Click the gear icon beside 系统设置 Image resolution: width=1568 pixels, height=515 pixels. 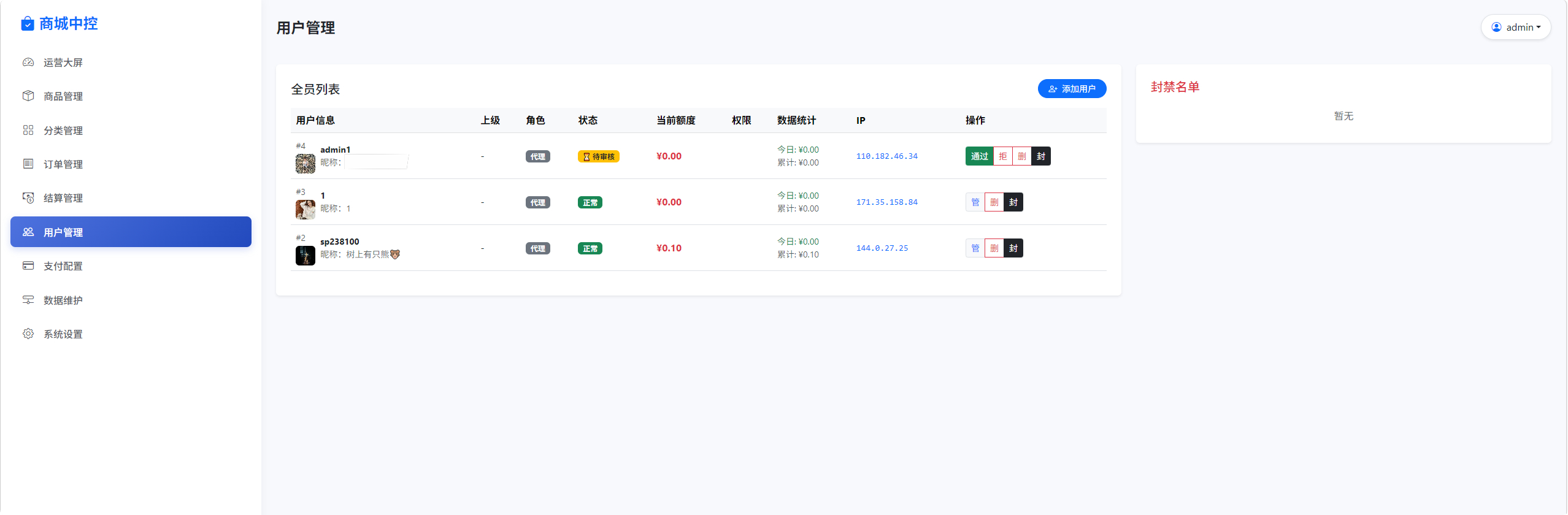(28, 334)
